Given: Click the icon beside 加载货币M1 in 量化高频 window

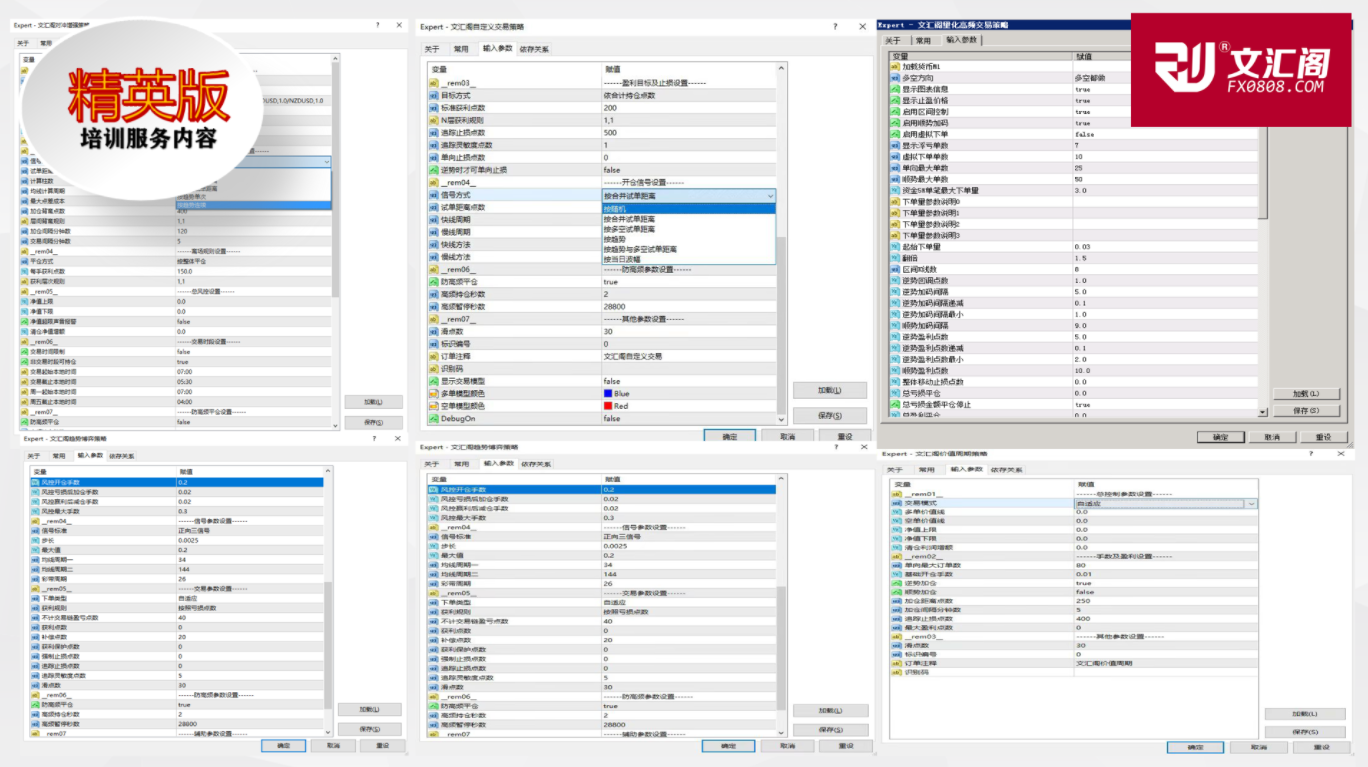Looking at the screenshot, I should click(x=895, y=66).
